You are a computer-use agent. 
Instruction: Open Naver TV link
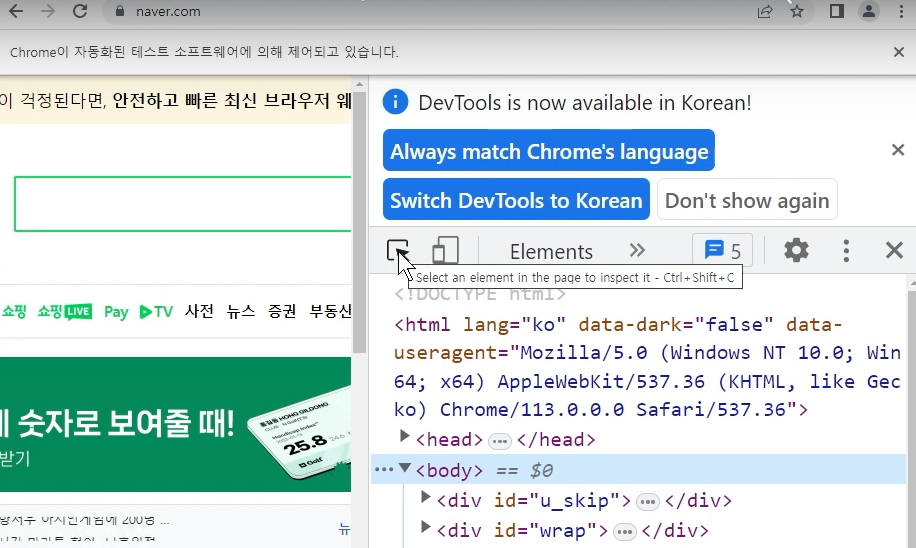(156, 312)
